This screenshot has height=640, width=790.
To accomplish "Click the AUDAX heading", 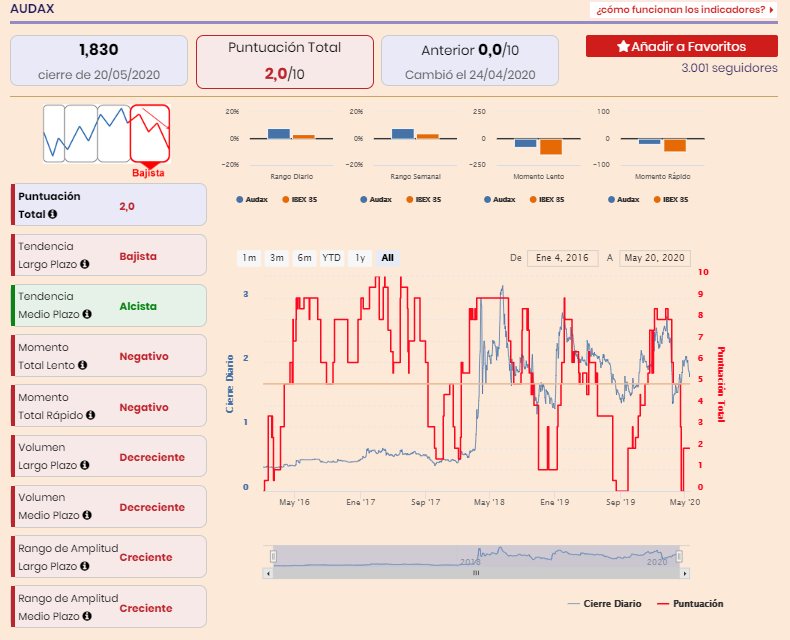I will (32, 9).
